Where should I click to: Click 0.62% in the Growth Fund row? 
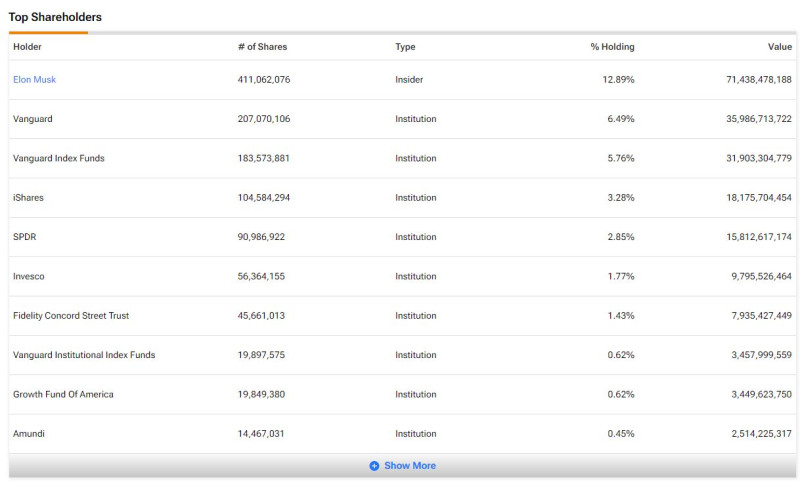click(621, 394)
